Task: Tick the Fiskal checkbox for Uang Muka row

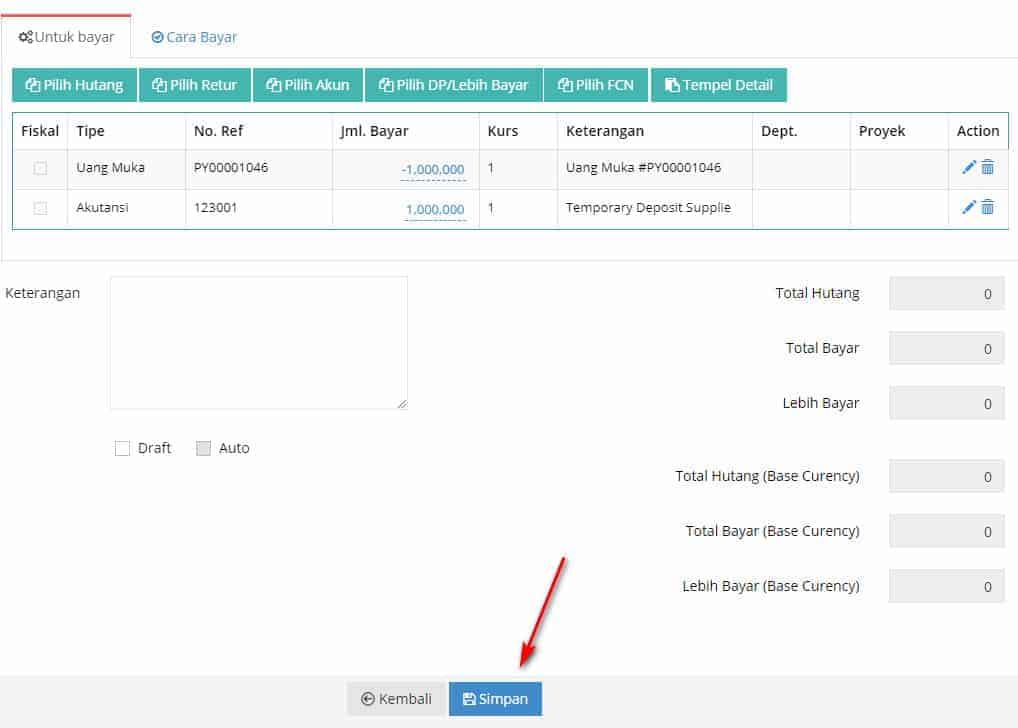Action: click(x=40, y=168)
